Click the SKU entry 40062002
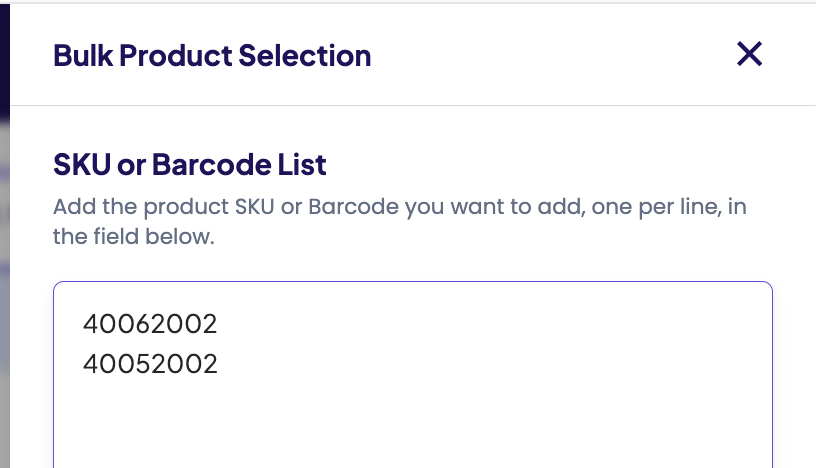The width and height of the screenshot is (816, 468). (150, 325)
